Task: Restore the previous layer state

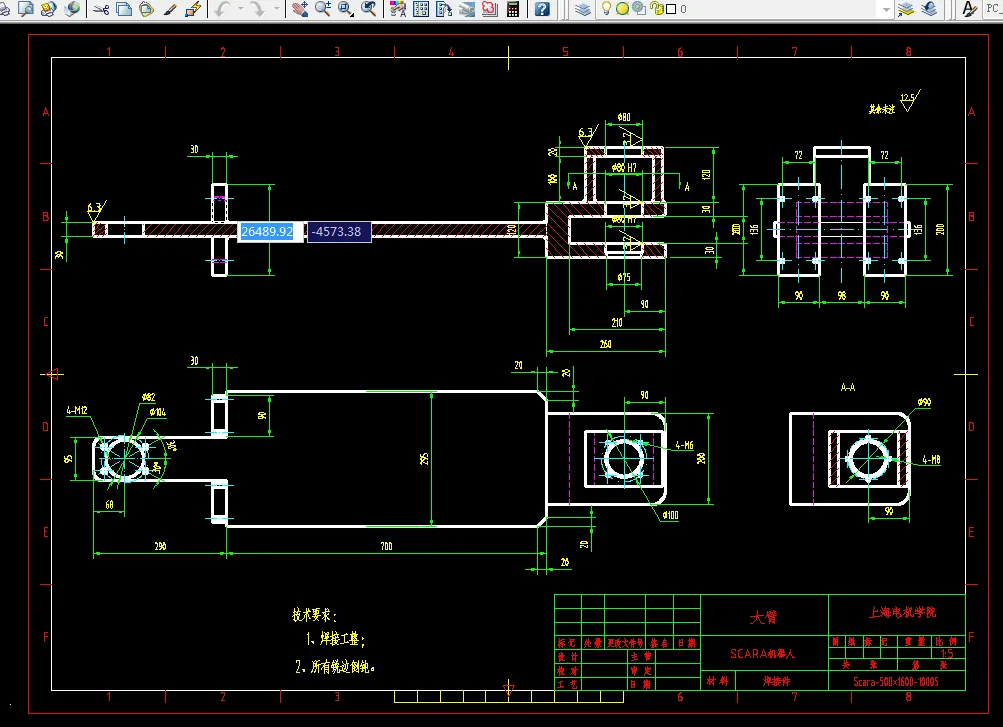Action: point(929,9)
